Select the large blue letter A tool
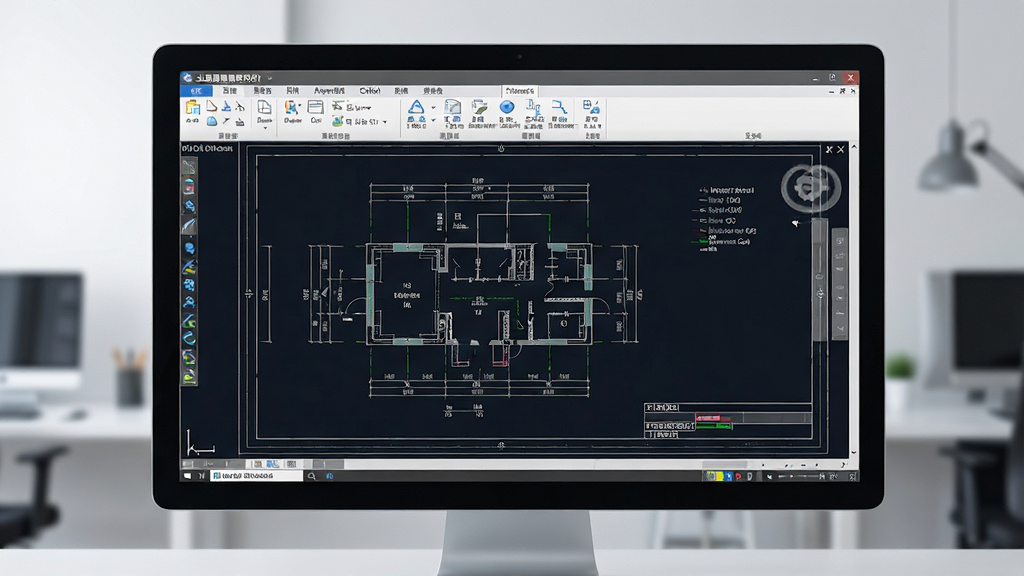The image size is (1024, 576). coord(416,107)
